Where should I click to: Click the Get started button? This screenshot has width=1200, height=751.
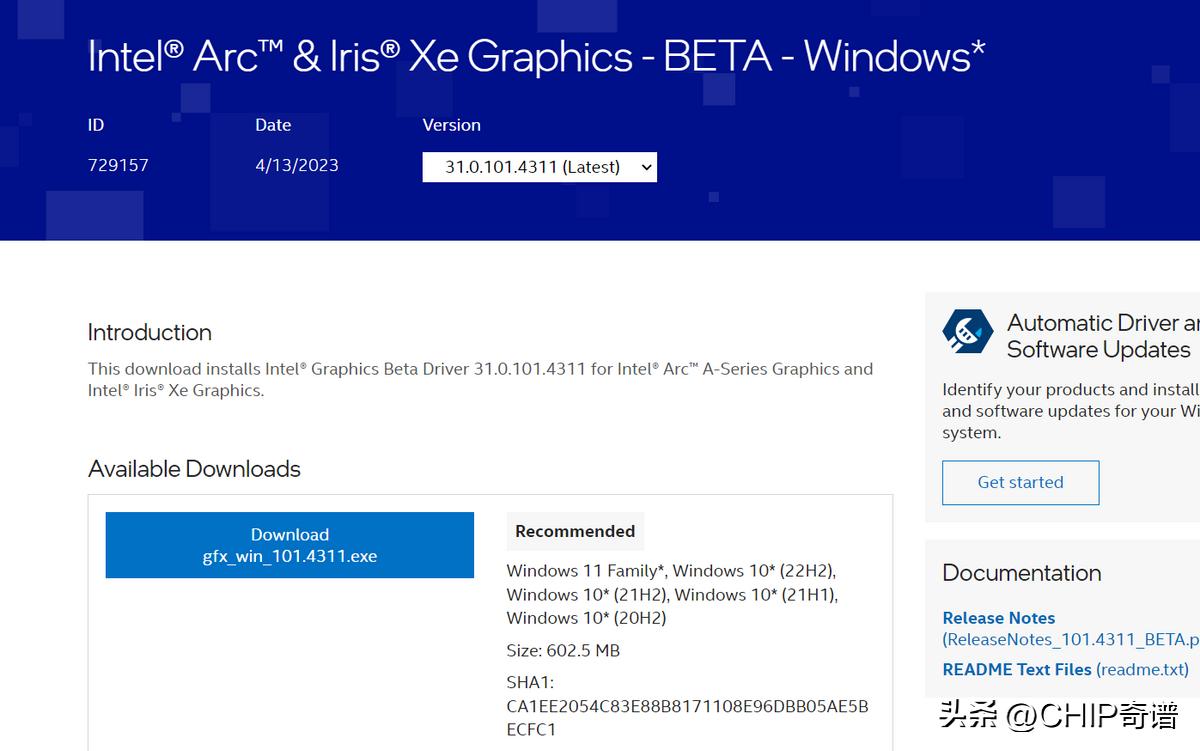click(x=1020, y=482)
